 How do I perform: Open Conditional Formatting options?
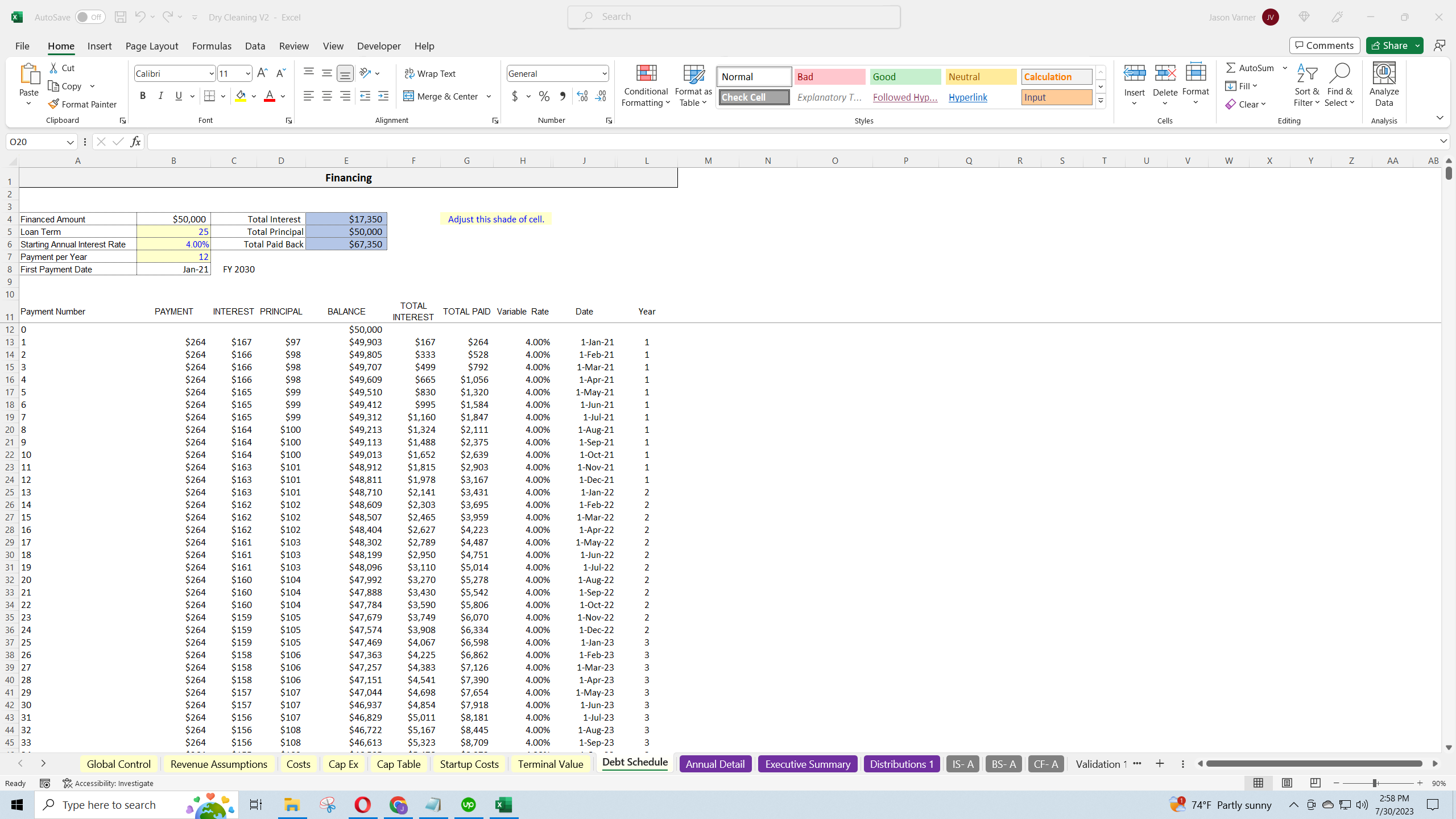click(645, 85)
